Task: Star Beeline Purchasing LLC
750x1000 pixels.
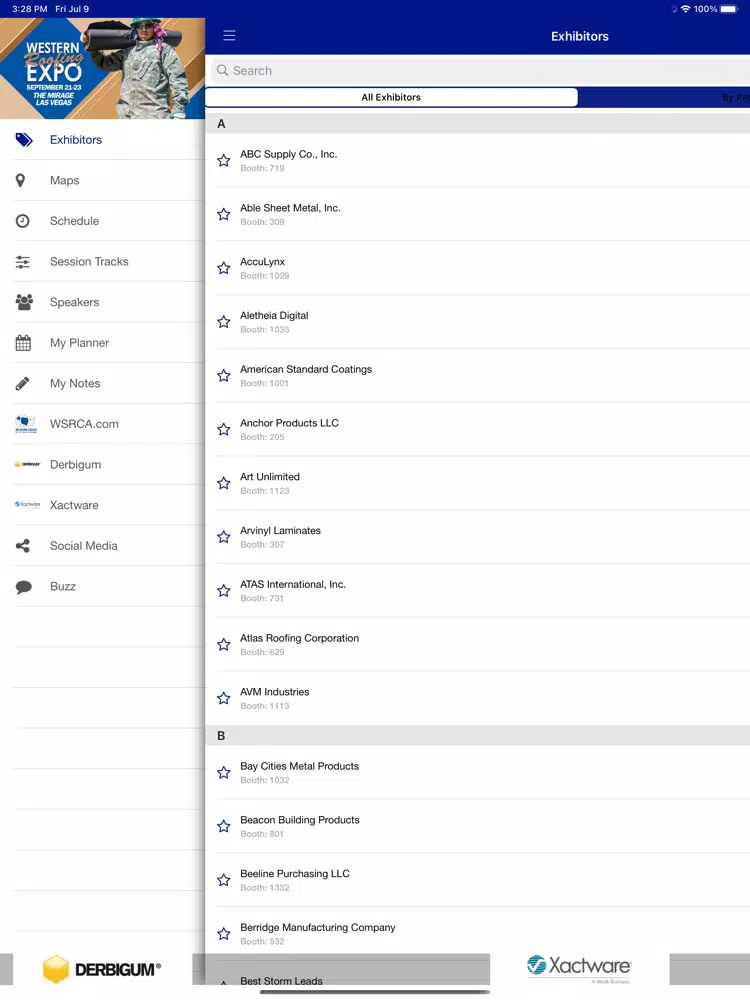Action: coord(223,880)
